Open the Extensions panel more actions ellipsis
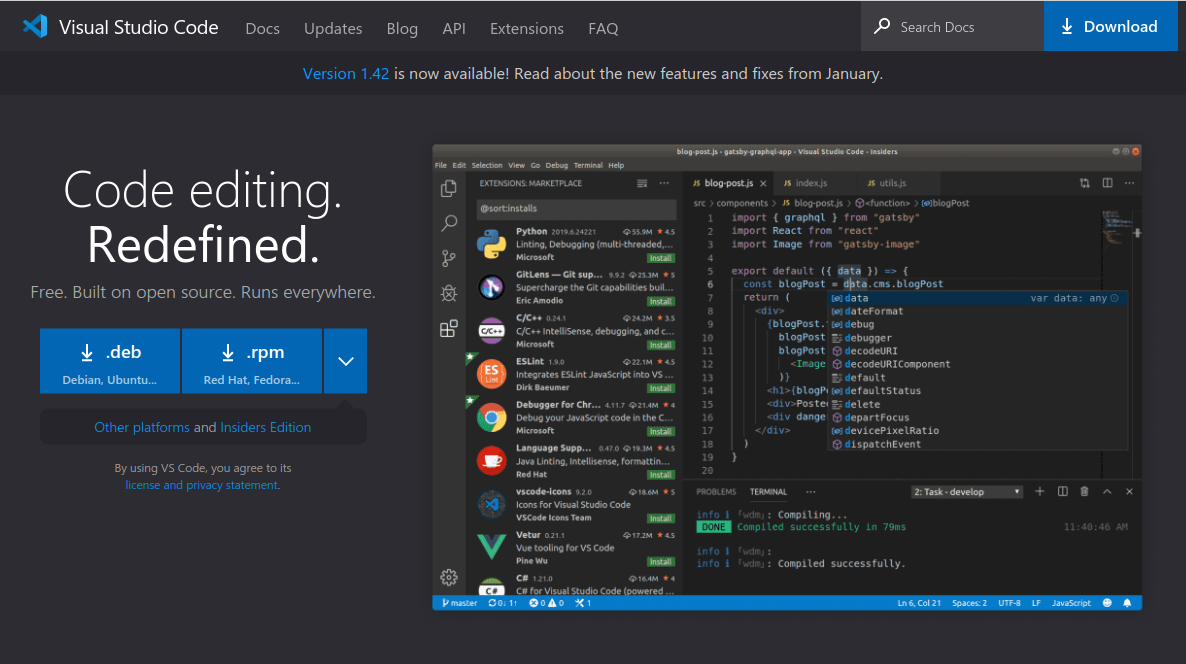 click(x=664, y=183)
